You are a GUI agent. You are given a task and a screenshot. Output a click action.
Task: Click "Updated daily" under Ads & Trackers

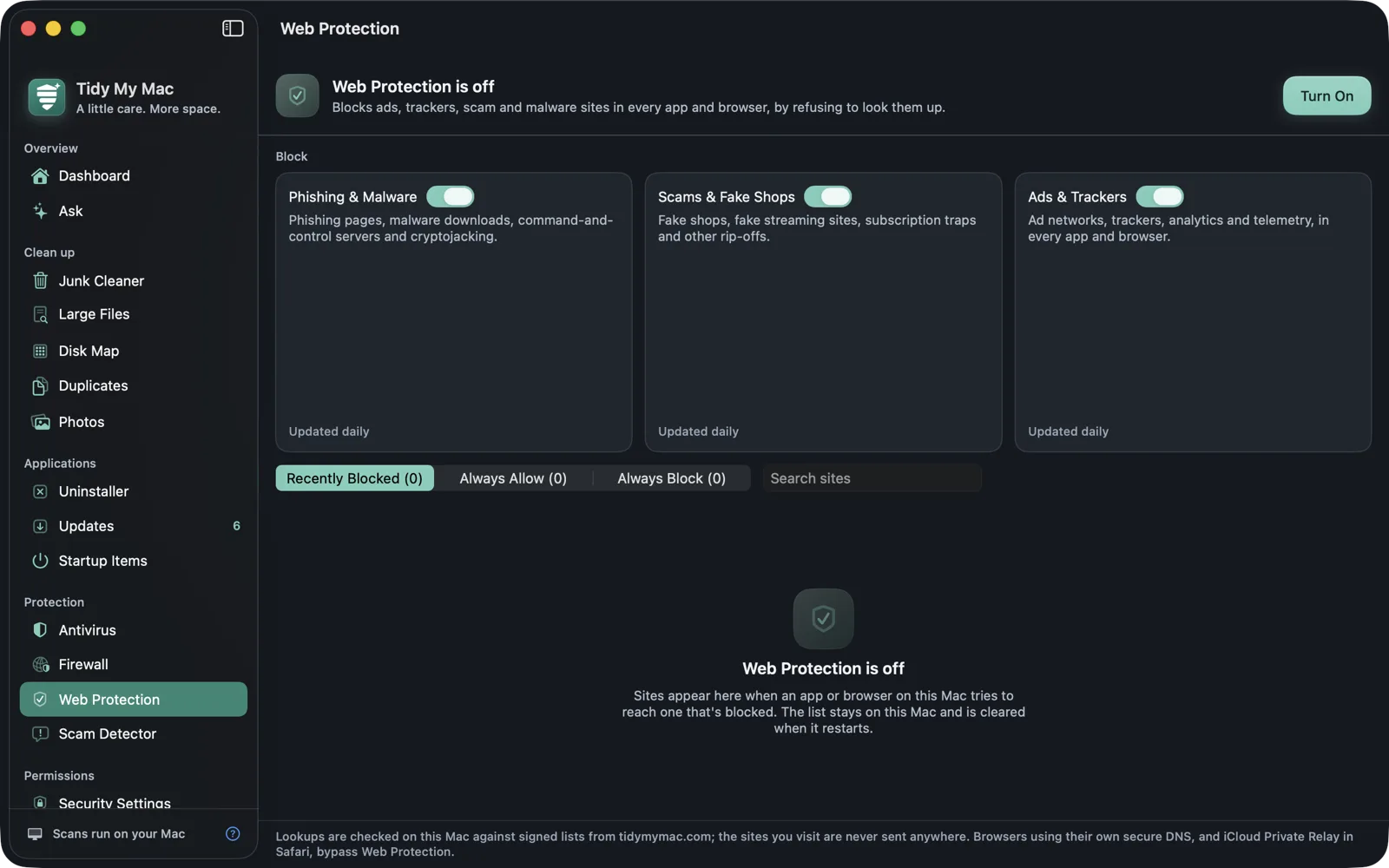(1068, 431)
